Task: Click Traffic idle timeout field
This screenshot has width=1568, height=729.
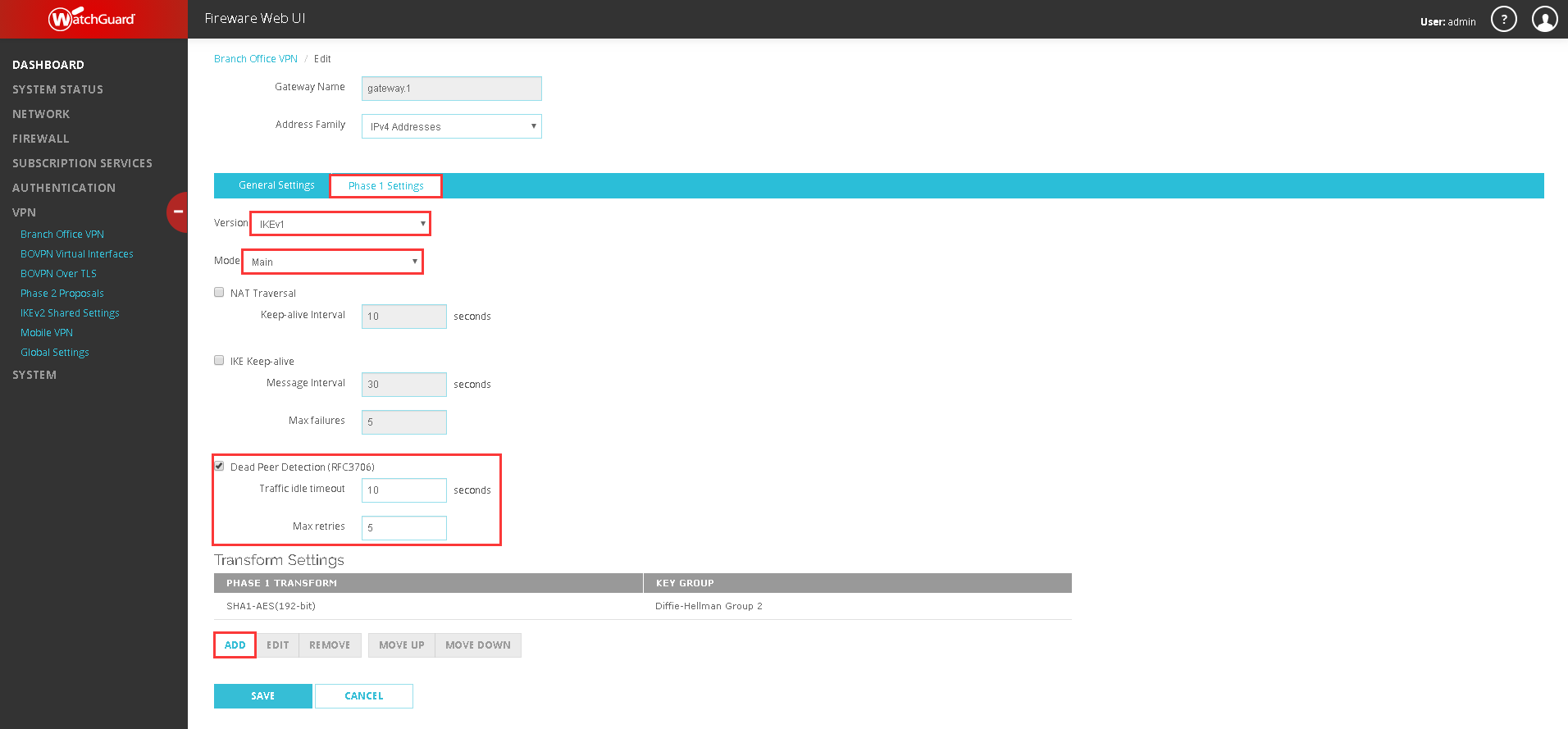Action: (404, 490)
